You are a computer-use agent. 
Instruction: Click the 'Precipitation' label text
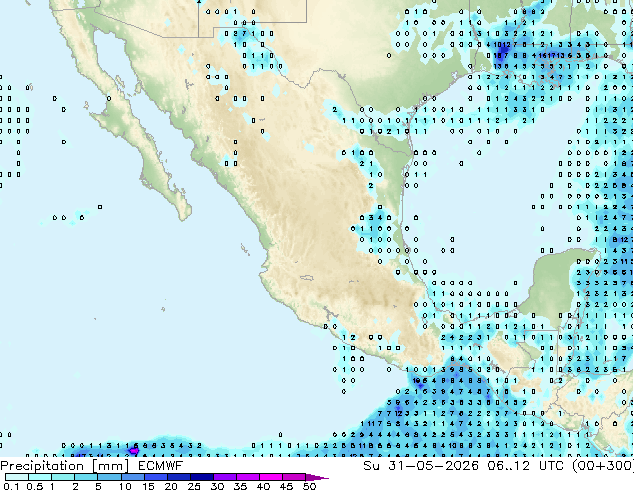click(42, 466)
